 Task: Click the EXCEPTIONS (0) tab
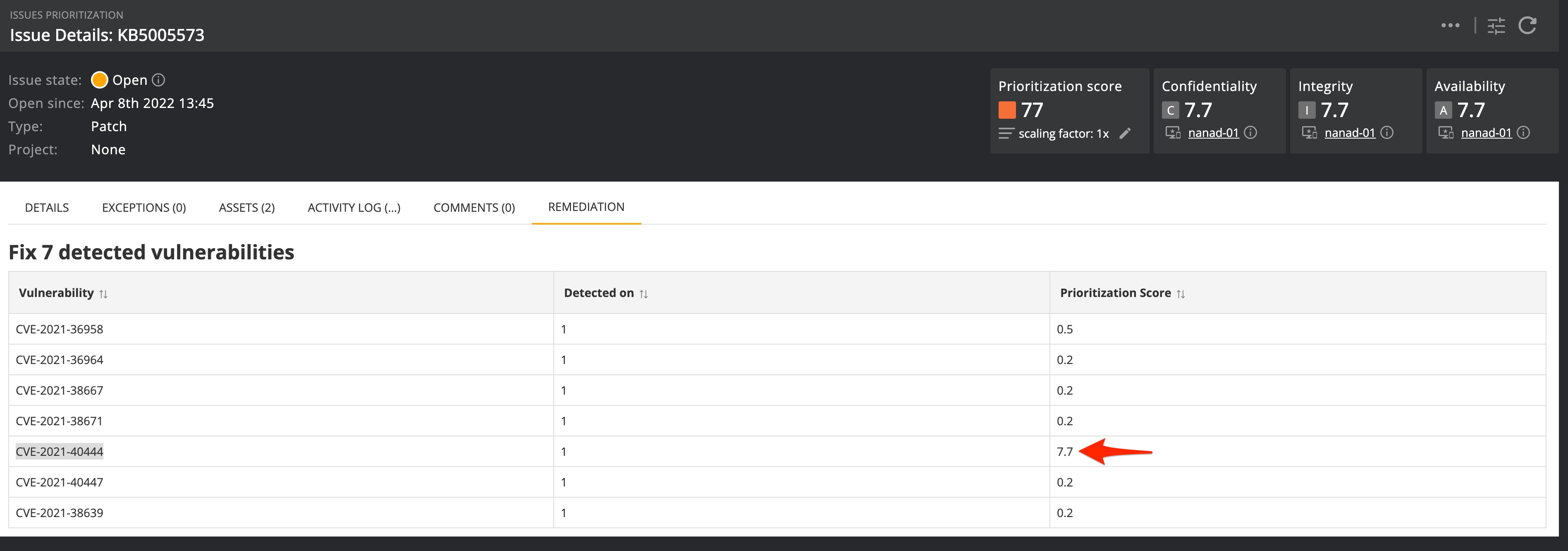tap(143, 208)
